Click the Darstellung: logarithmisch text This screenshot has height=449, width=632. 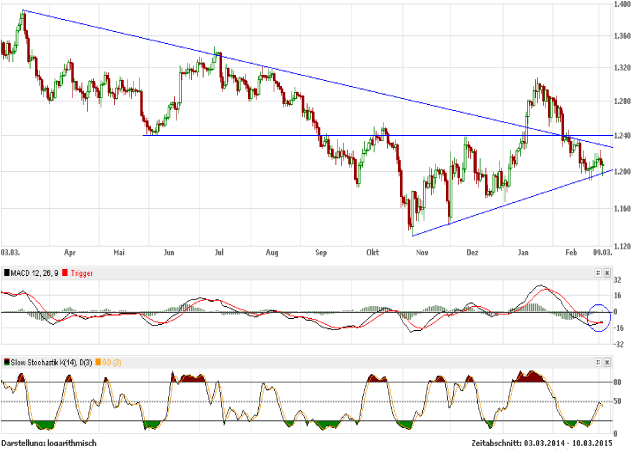(48, 441)
